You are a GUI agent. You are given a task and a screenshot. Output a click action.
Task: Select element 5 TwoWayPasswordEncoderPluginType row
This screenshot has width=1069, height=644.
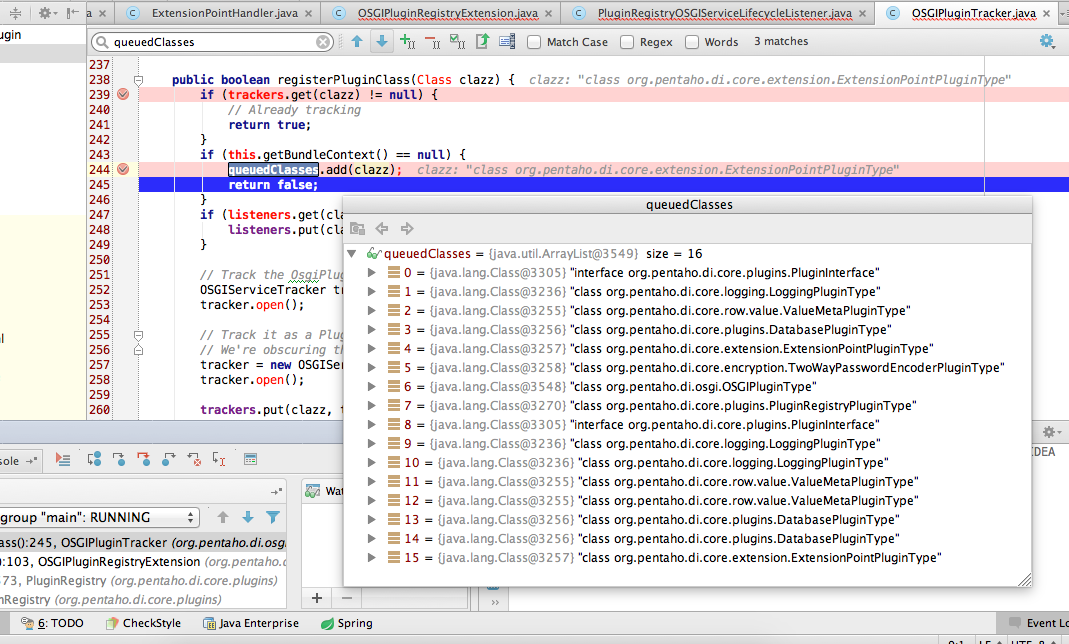[687, 368]
